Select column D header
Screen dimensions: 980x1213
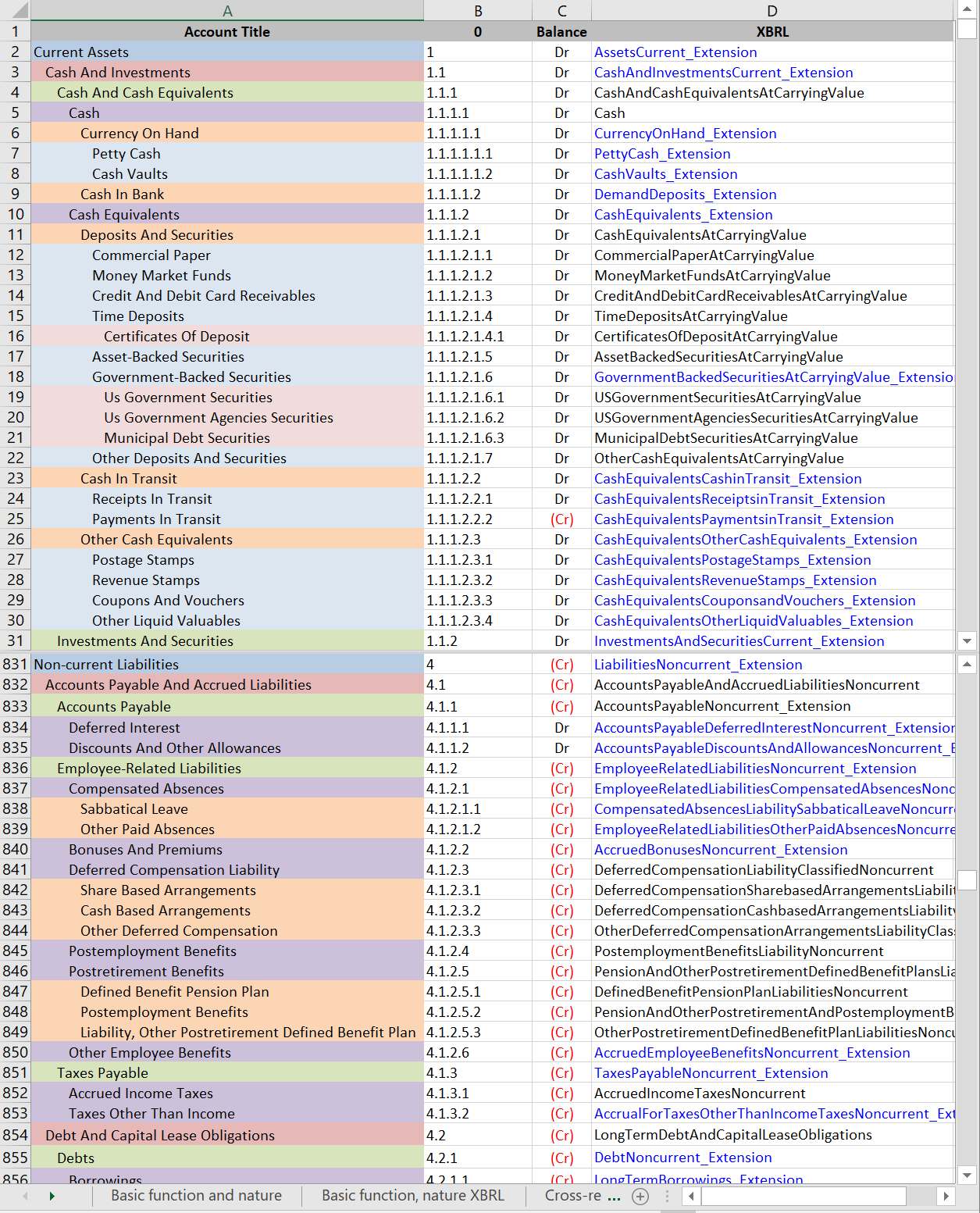tap(772, 10)
